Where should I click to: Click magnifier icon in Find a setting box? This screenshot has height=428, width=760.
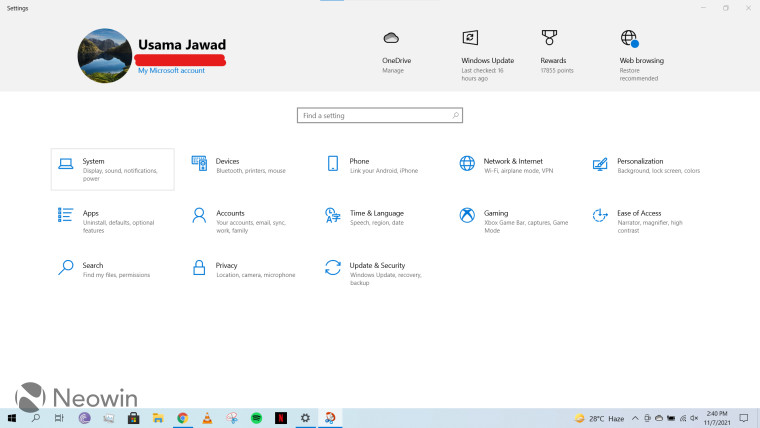456,115
